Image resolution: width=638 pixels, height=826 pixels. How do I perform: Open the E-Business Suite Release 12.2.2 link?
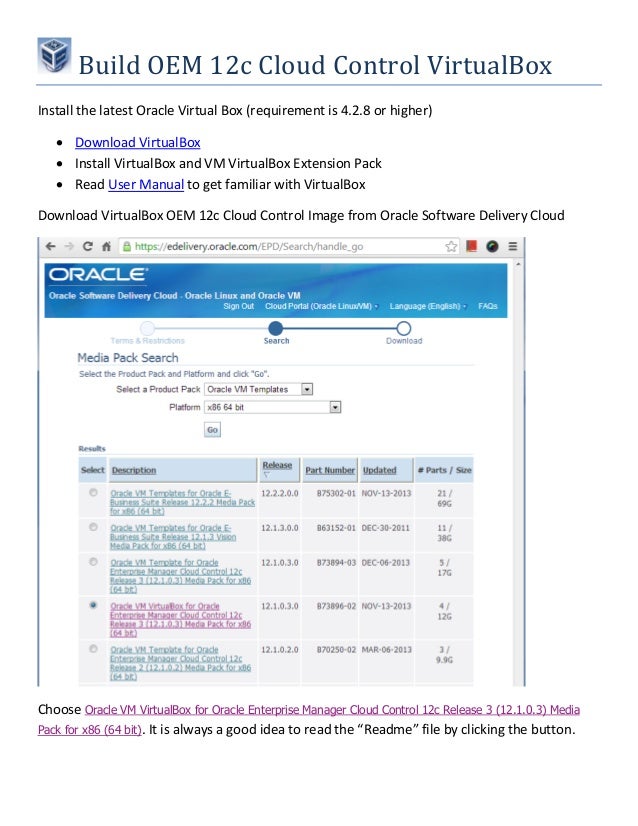[x=182, y=502]
